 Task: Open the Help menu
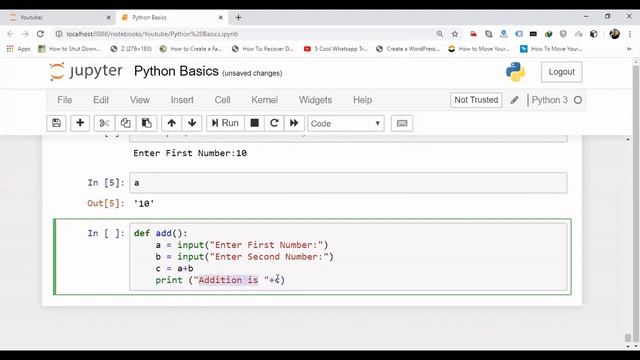coord(362,100)
